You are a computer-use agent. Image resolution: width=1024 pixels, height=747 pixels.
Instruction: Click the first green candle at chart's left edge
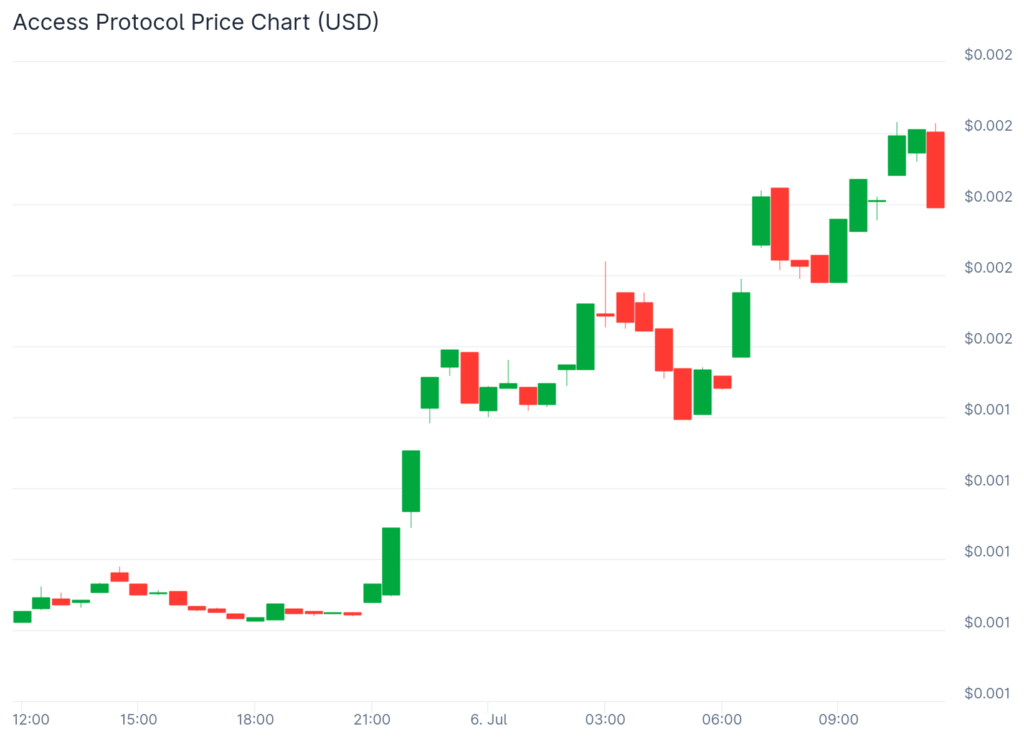22,616
